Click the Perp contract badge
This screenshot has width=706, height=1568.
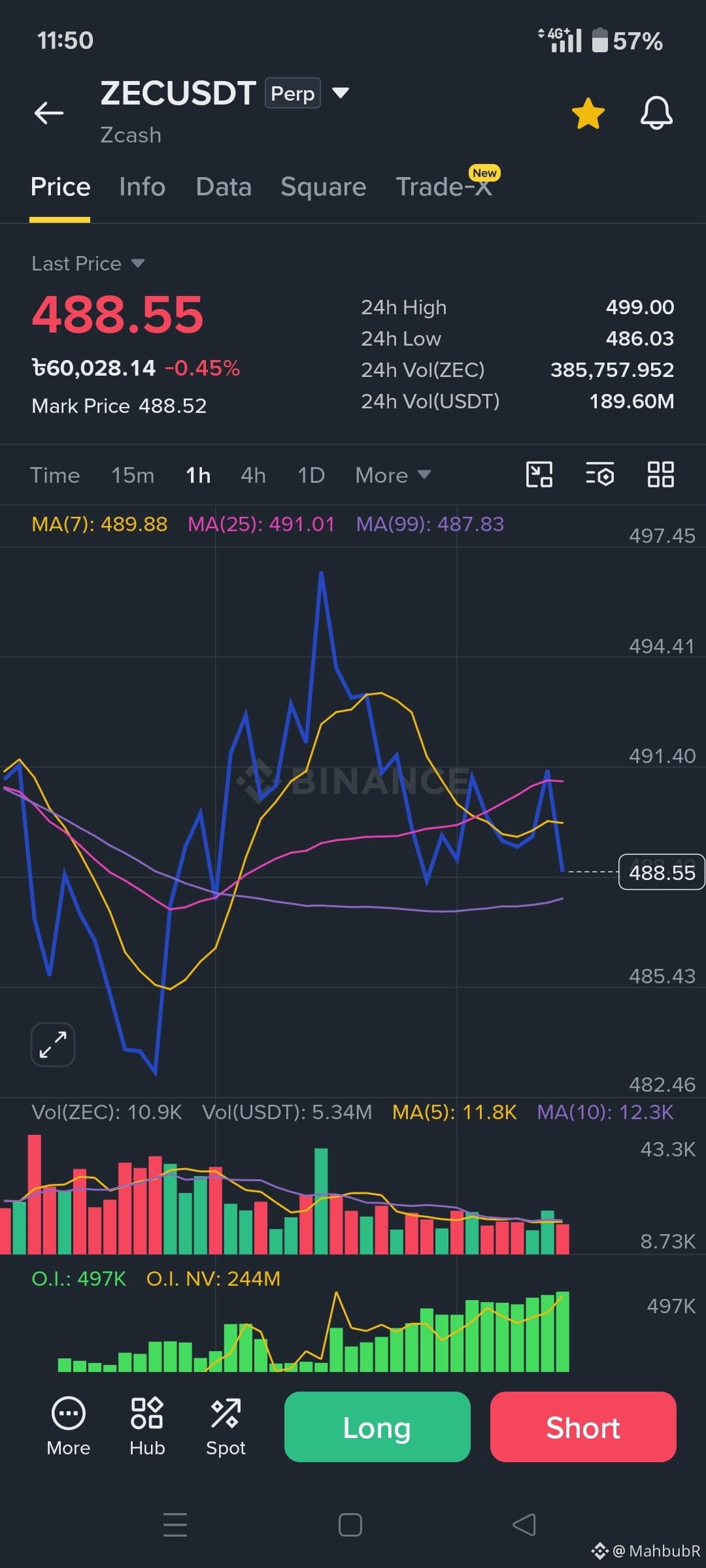(292, 93)
